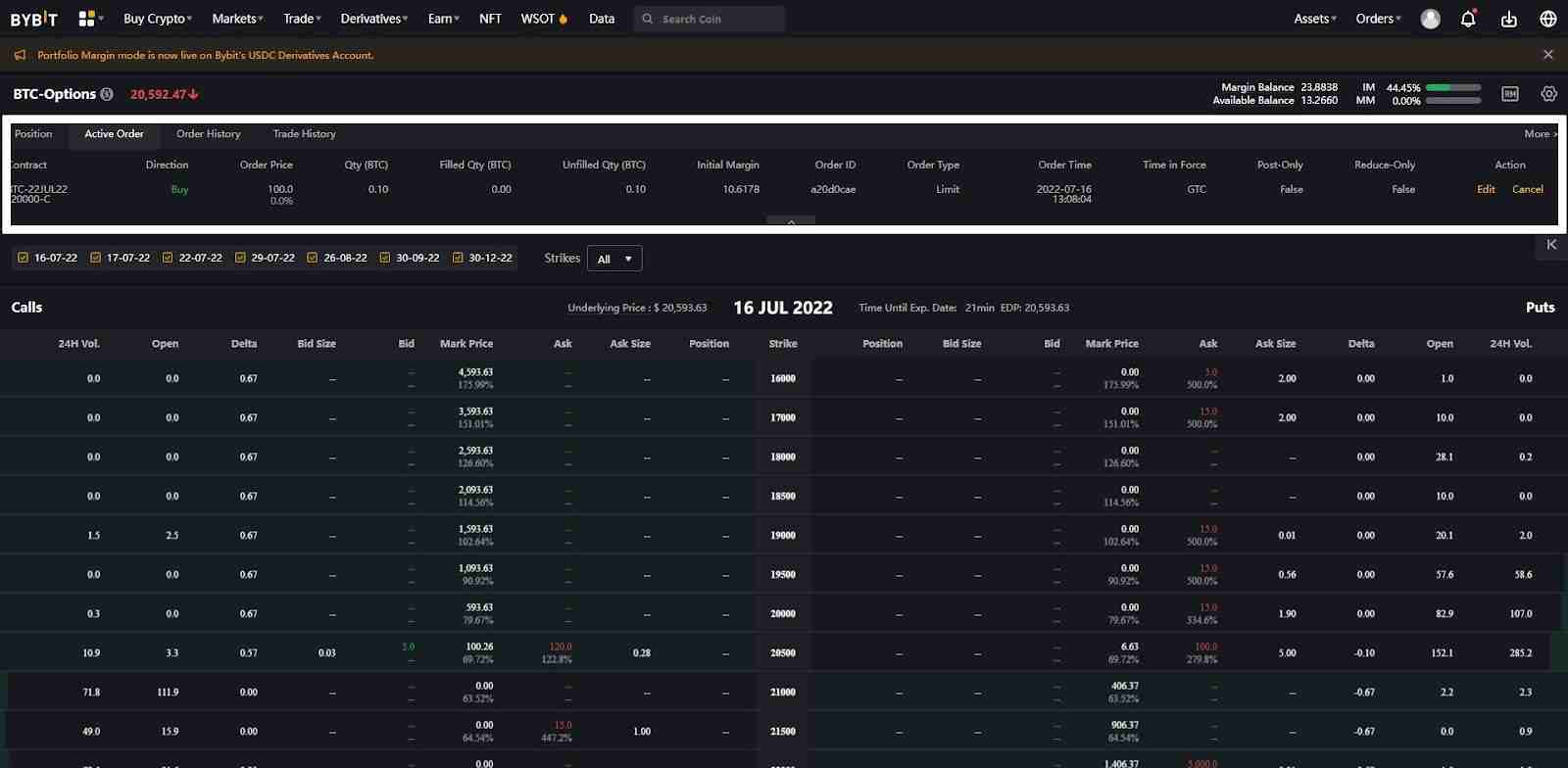Collapse the active order panel chevron
The height and width of the screenshot is (768, 1568).
791,221
